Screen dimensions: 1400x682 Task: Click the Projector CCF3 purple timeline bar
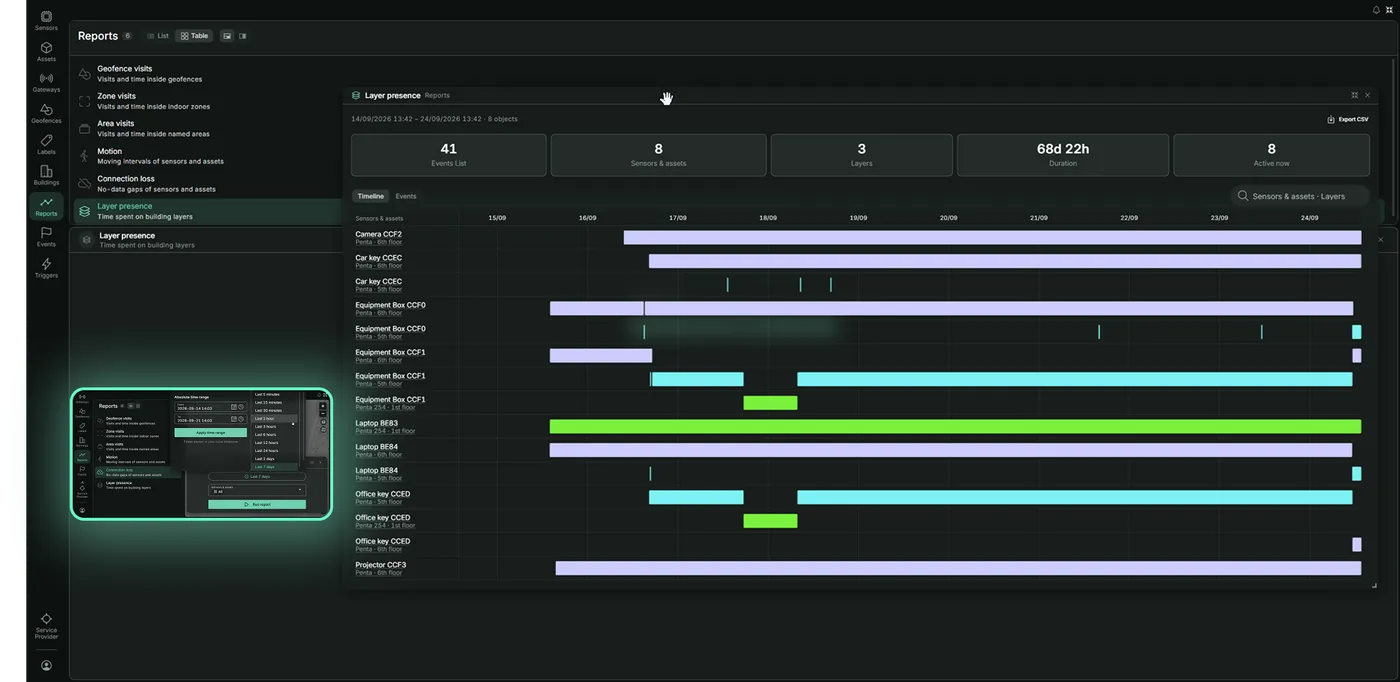(958, 568)
